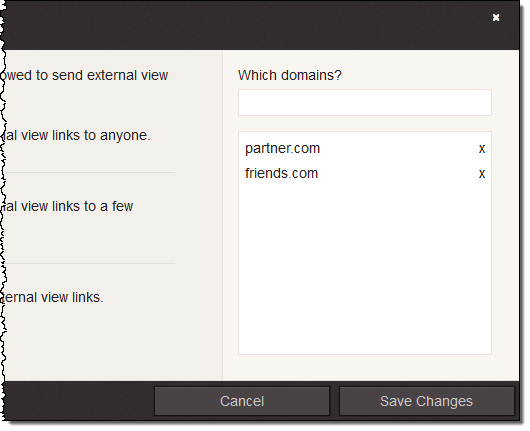The width and height of the screenshot is (530, 431).
Task: Click the divider line under the a few option
Action: (90, 263)
